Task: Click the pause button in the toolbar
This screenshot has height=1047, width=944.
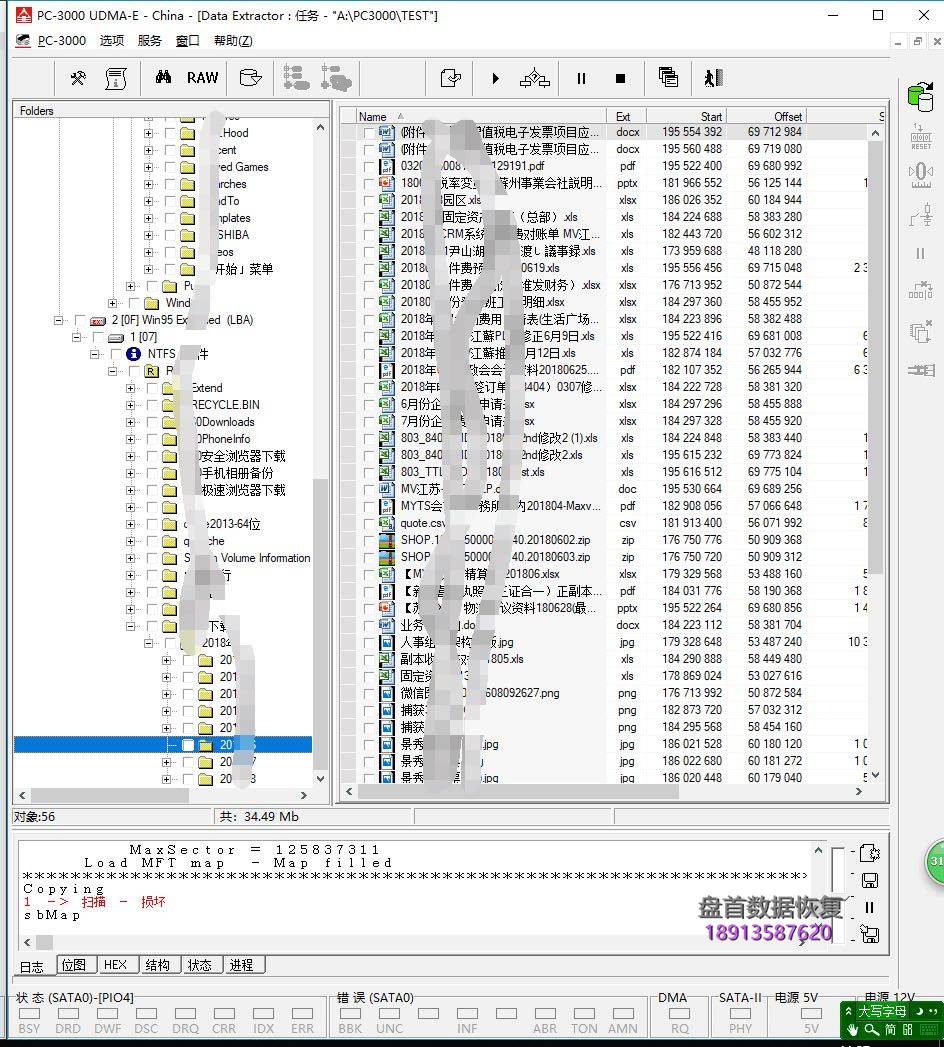Action: coord(581,78)
